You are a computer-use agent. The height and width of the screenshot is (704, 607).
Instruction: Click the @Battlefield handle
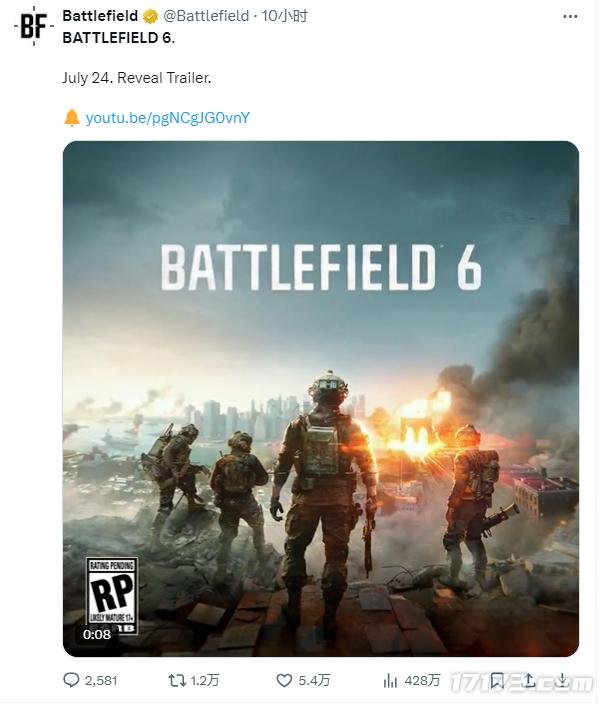point(206,16)
